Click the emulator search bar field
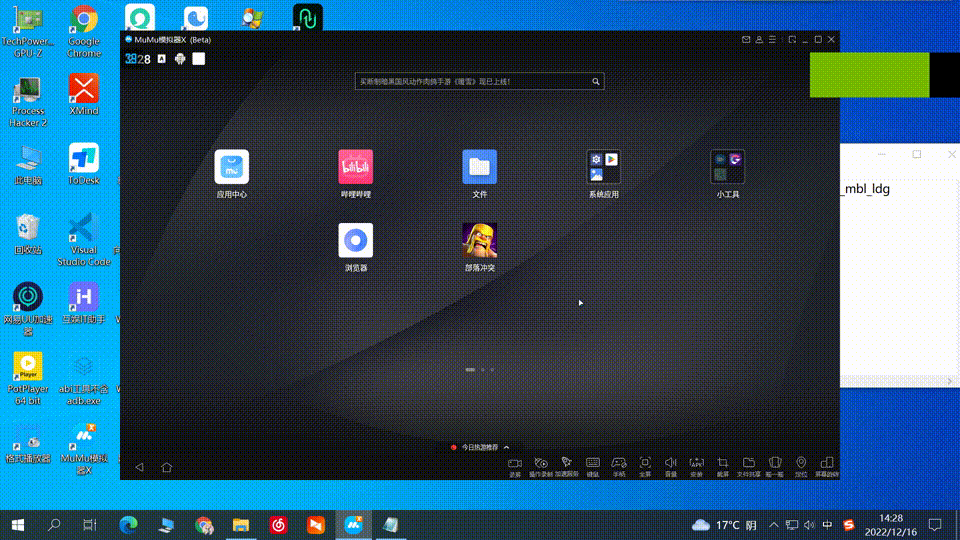 click(479, 81)
